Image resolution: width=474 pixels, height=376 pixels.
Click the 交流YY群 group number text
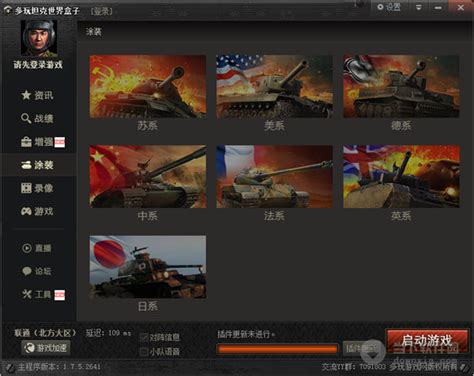click(353, 367)
